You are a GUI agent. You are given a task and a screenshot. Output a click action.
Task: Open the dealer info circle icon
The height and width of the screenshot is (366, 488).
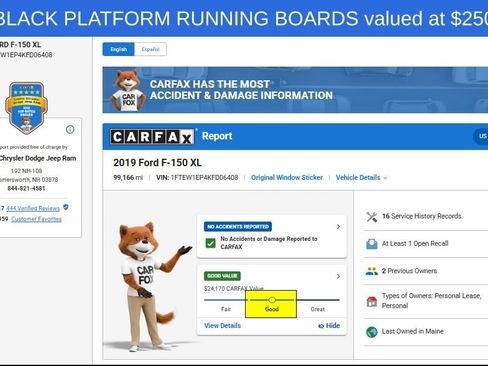[x=70, y=129]
